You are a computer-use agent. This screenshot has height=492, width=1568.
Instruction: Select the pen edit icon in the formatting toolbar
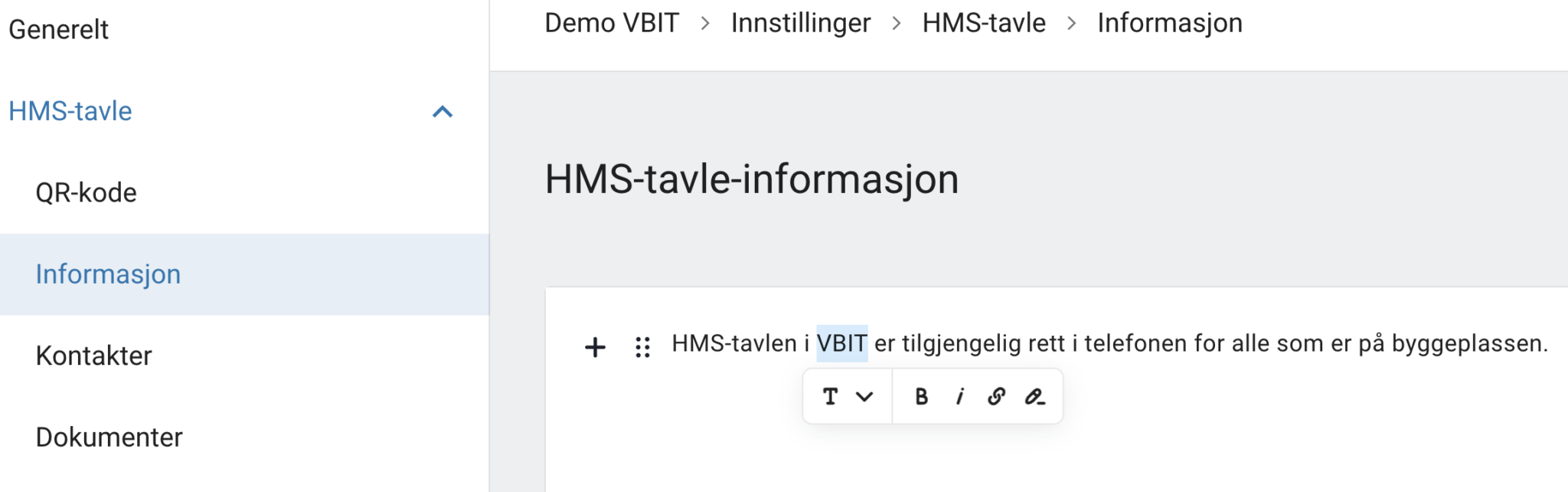tap(1034, 398)
